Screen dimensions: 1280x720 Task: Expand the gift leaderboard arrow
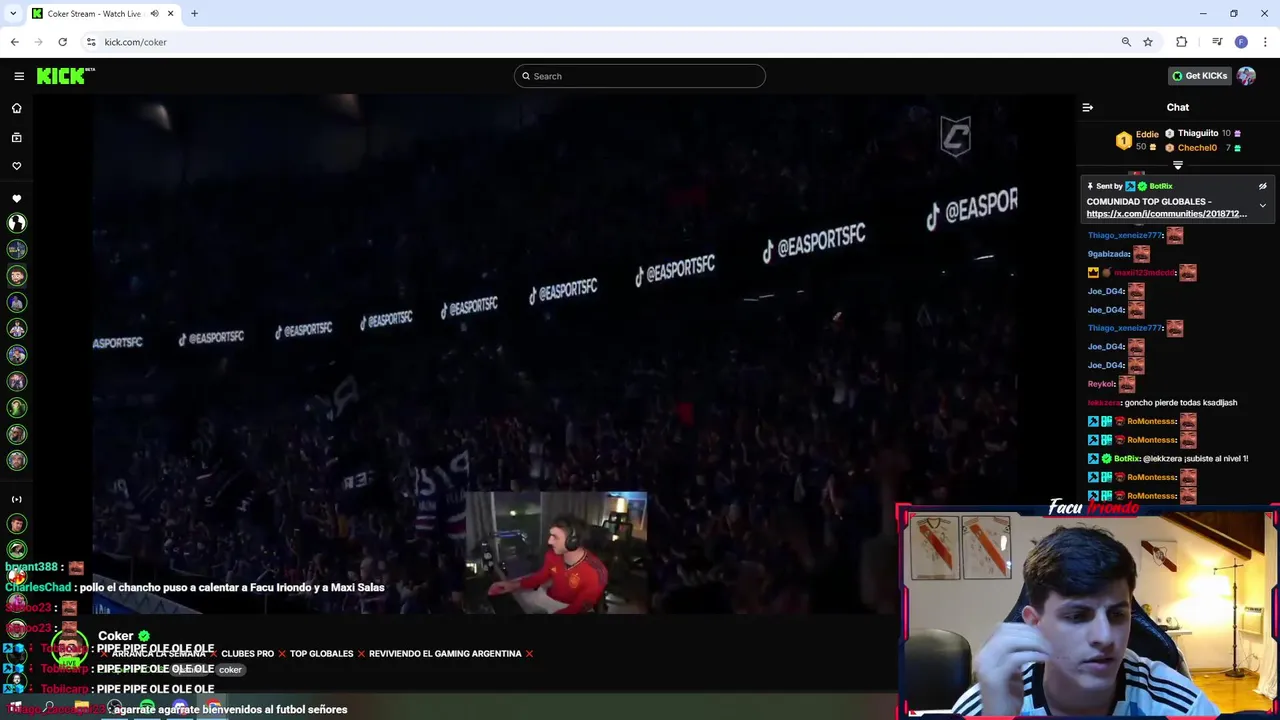point(1178,166)
